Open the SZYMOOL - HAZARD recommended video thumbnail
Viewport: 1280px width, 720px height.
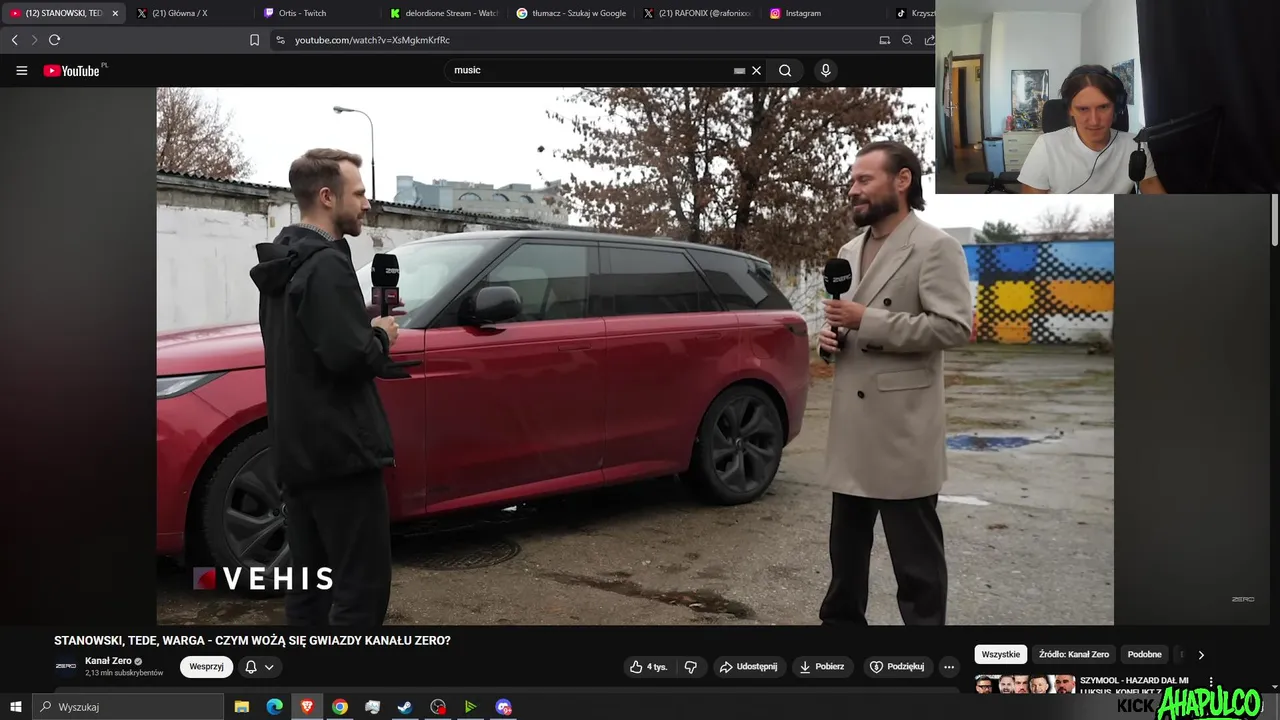tap(1025, 684)
